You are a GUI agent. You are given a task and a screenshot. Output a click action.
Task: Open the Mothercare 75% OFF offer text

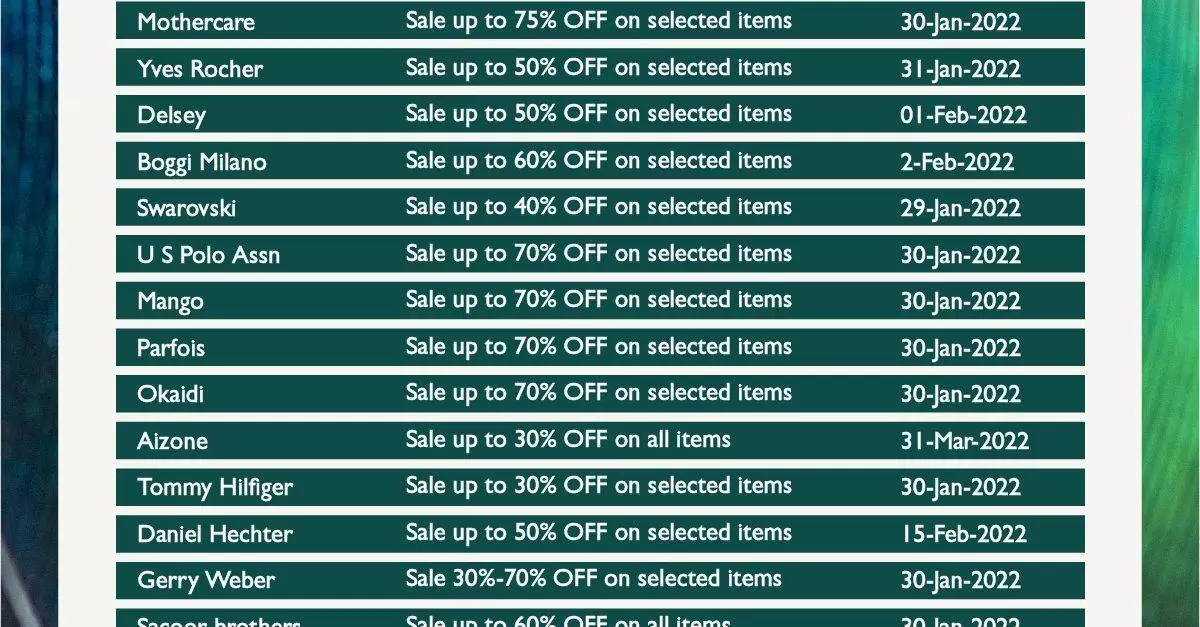coord(598,21)
